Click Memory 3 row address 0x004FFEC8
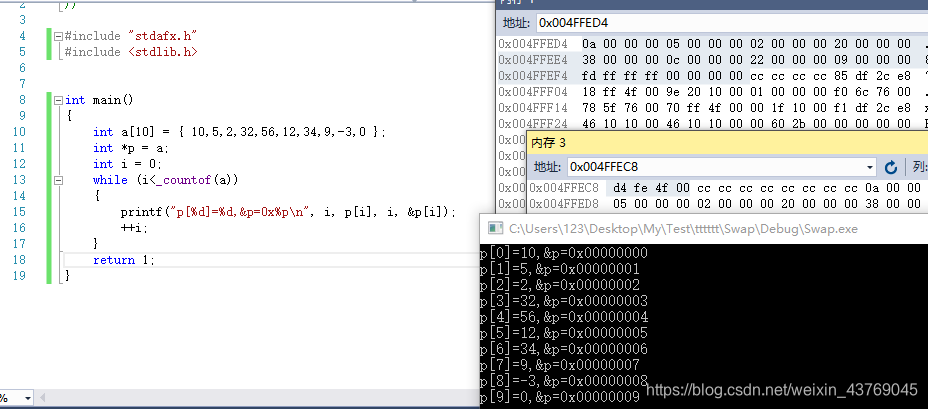 (563, 189)
